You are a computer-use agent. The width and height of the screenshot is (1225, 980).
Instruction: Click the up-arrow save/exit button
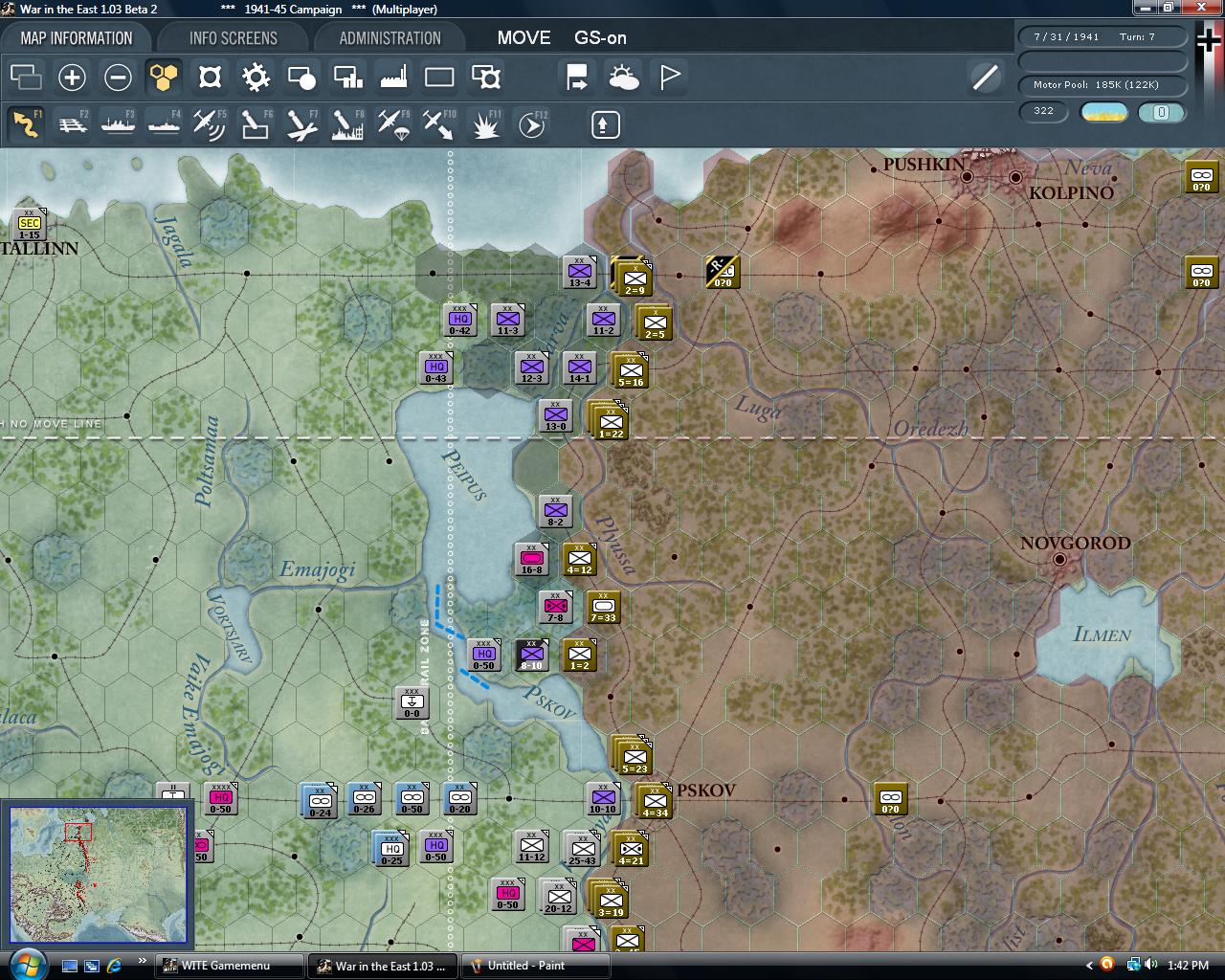(604, 123)
